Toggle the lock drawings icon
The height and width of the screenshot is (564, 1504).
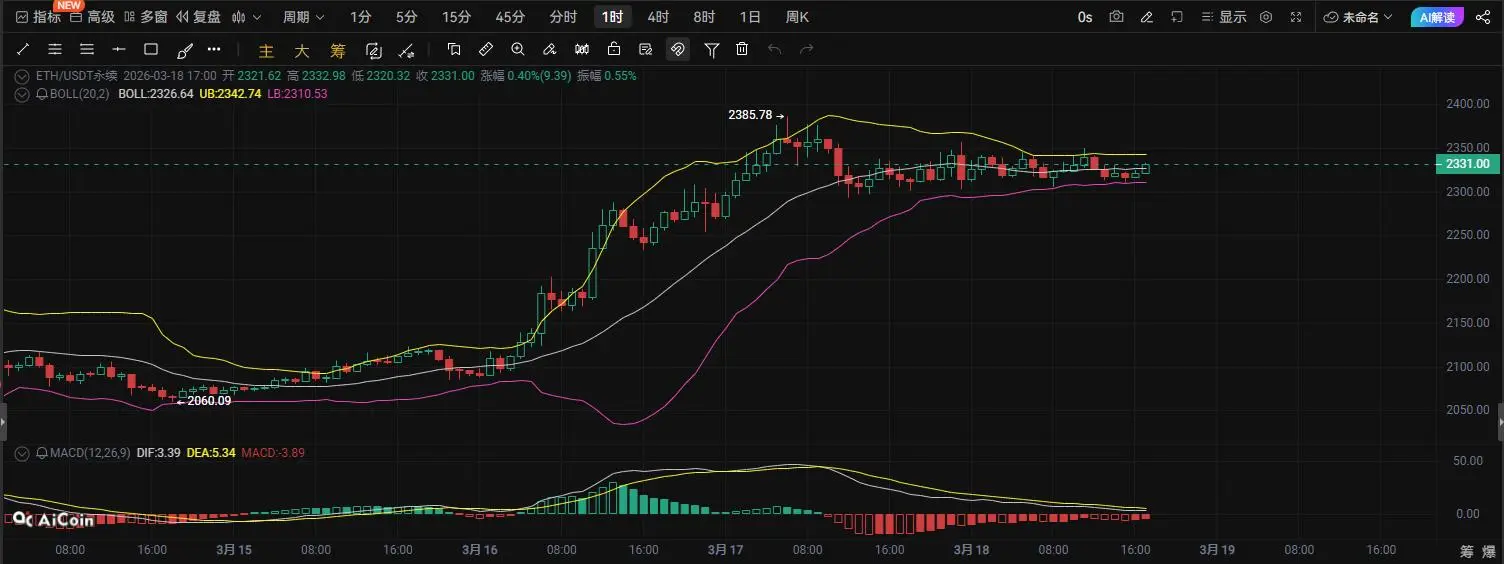[x=614, y=49]
